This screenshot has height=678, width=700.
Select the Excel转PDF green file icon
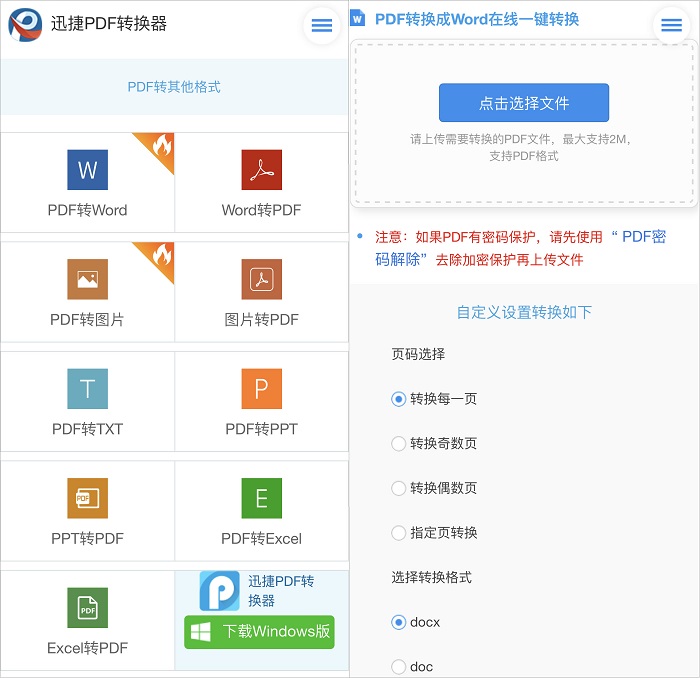point(88,607)
